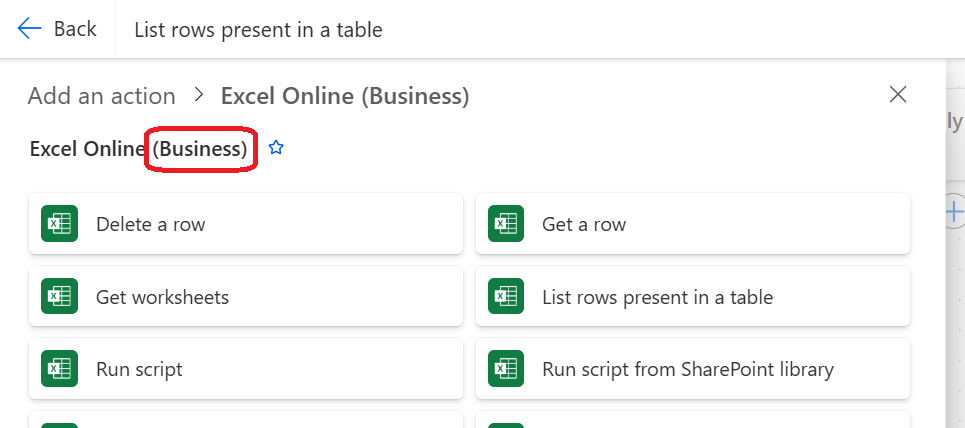Click the List rows present in a table header title
The width and height of the screenshot is (965, 428).
[258, 30]
